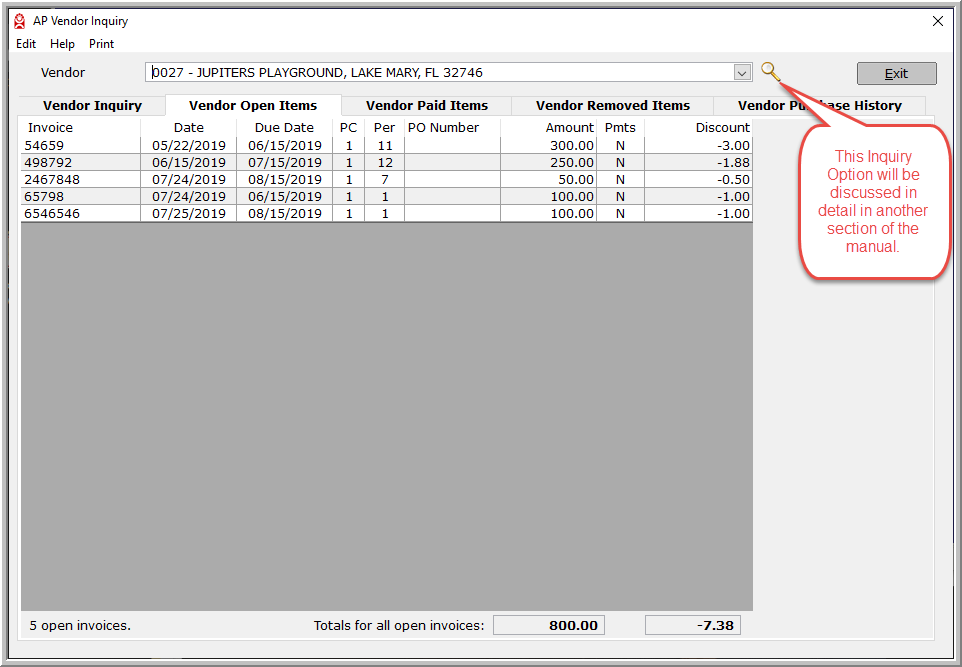Expand the Vendor dropdown arrow

coord(742,73)
